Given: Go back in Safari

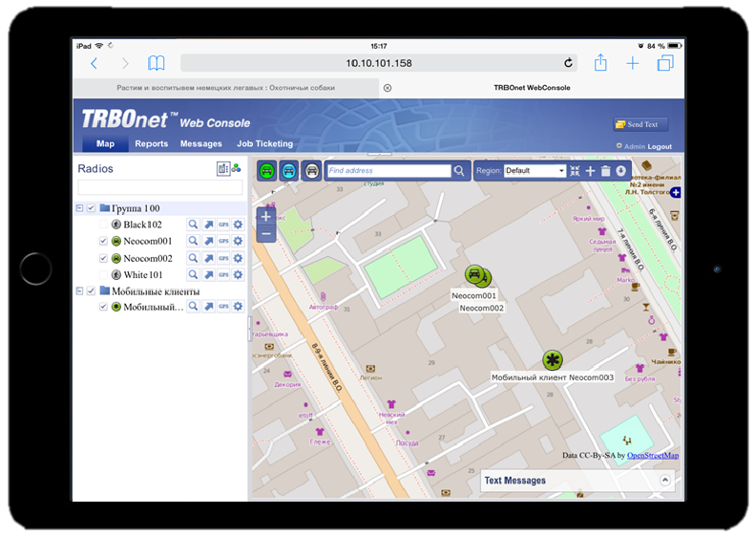Looking at the screenshot, I should [x=94, y=63].
